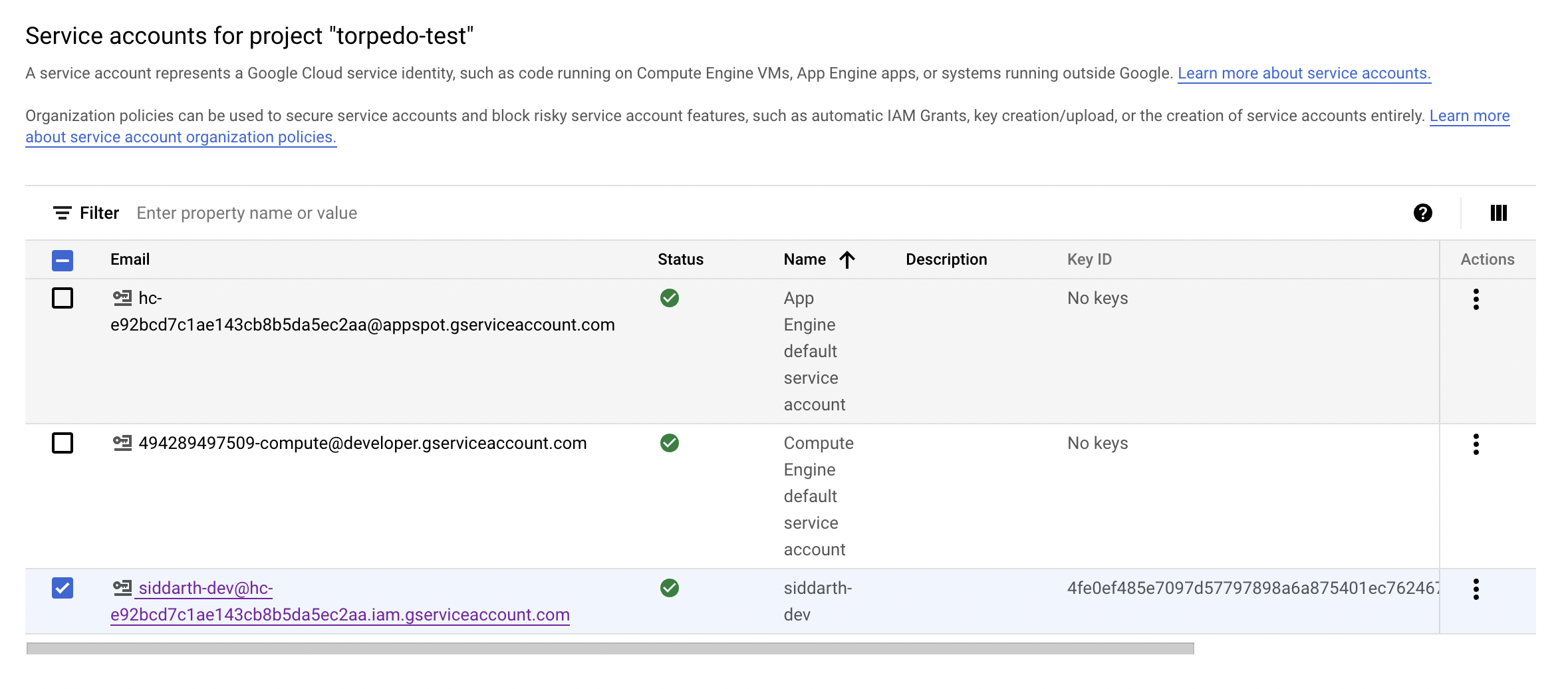Open actions menu for App Engine account
Image resolution: width=1568 pixels, height=689 pixels.
pos(1476,299)
